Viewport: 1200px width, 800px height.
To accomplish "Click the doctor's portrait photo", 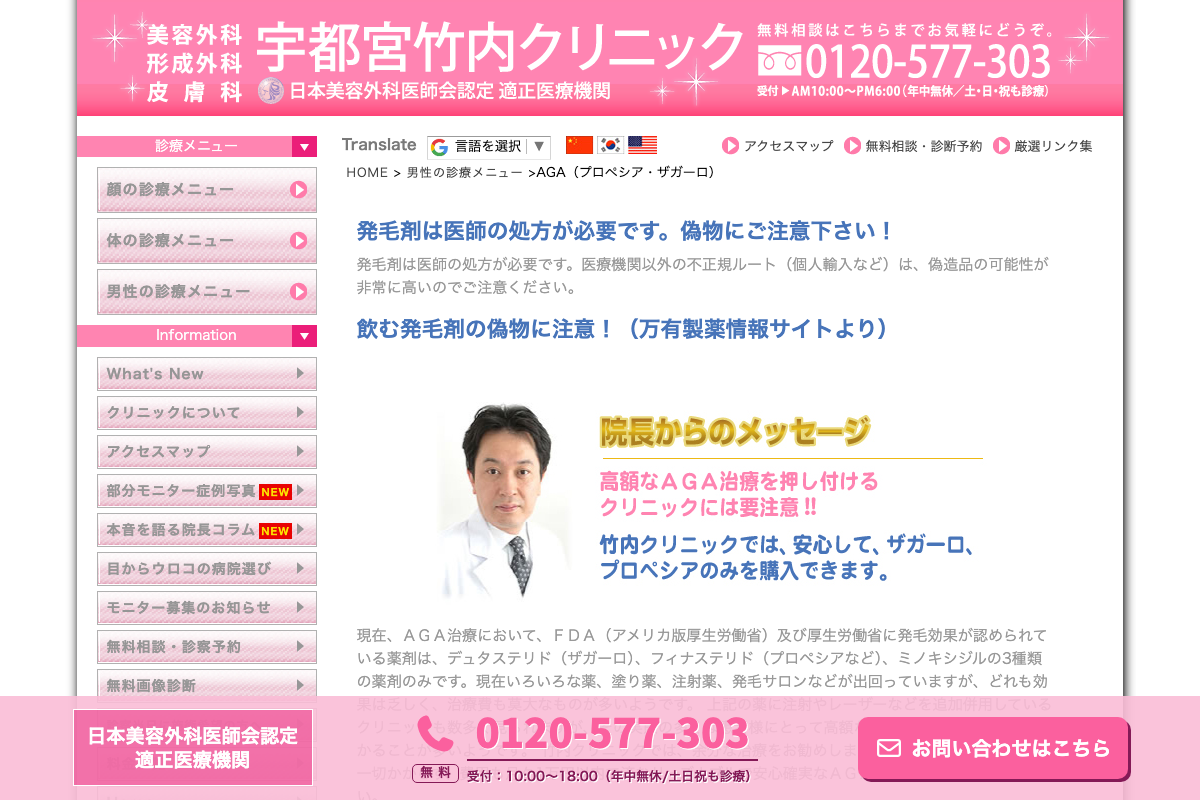I will 505,500.
